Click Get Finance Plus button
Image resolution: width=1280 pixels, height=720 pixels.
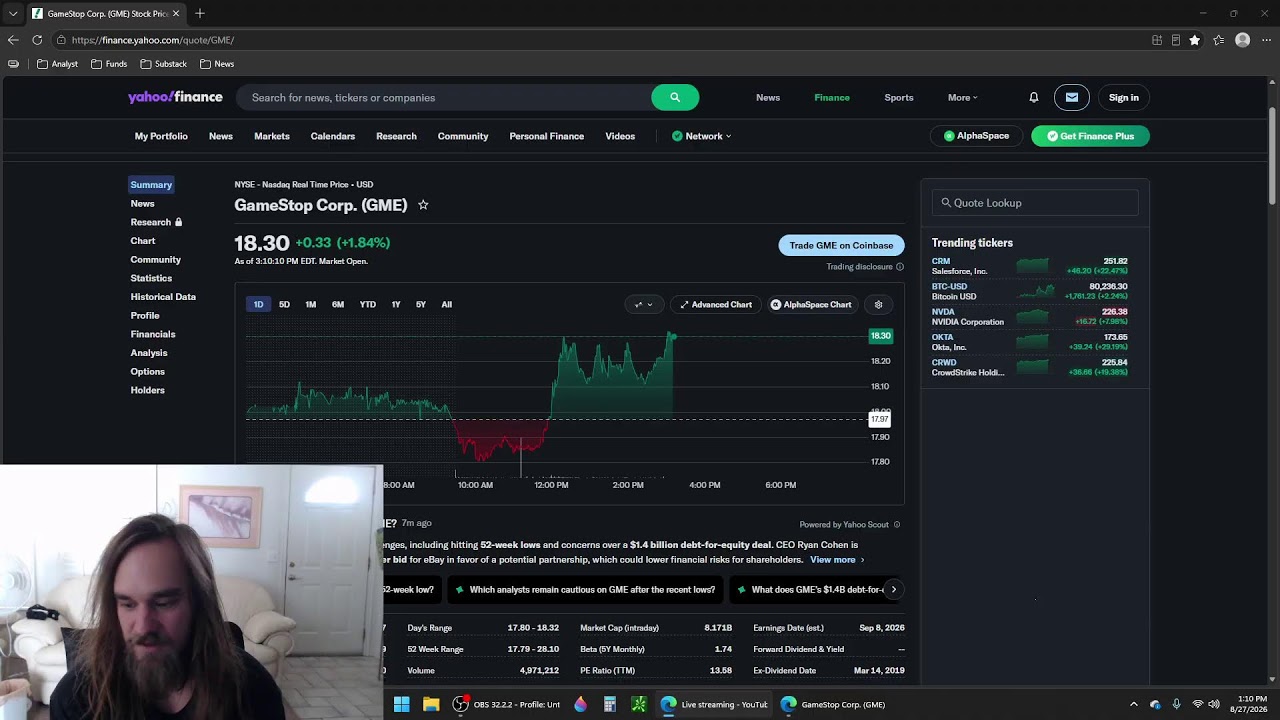tap(1090, 136)
